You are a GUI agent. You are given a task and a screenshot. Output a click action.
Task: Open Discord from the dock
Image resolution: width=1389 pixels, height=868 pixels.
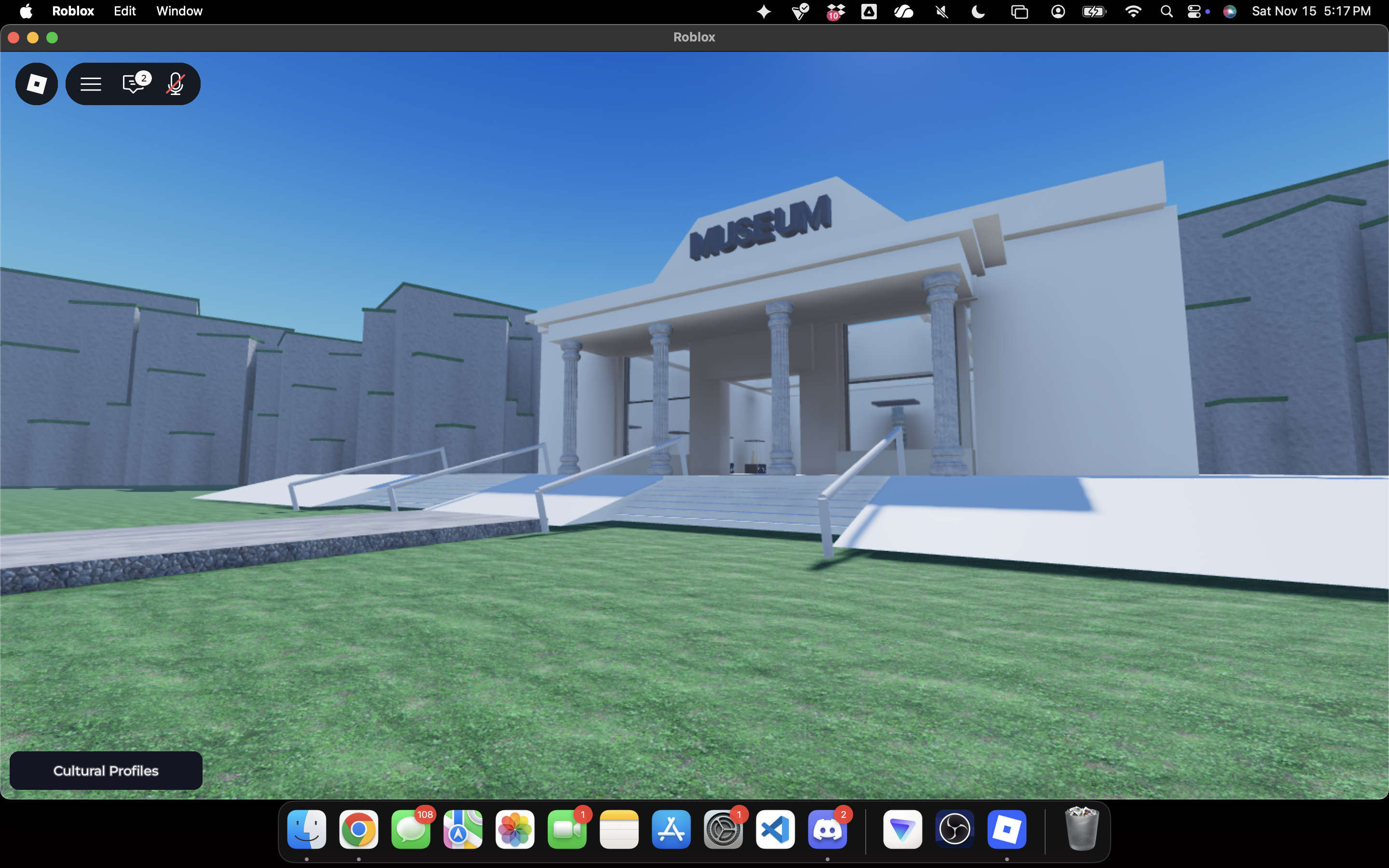(827, 829)
